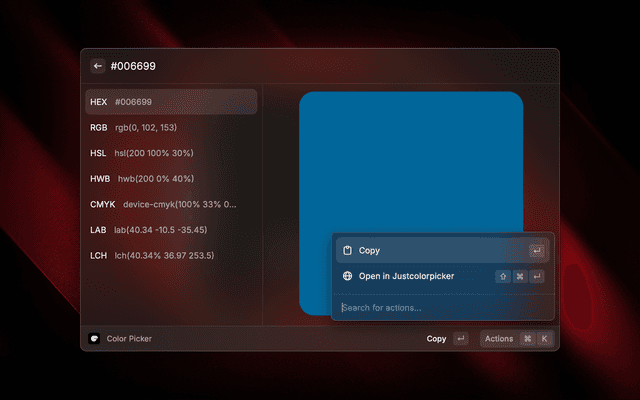Select the HEX #006699 row
Screen dimensions: 640x400
(171, 102)
